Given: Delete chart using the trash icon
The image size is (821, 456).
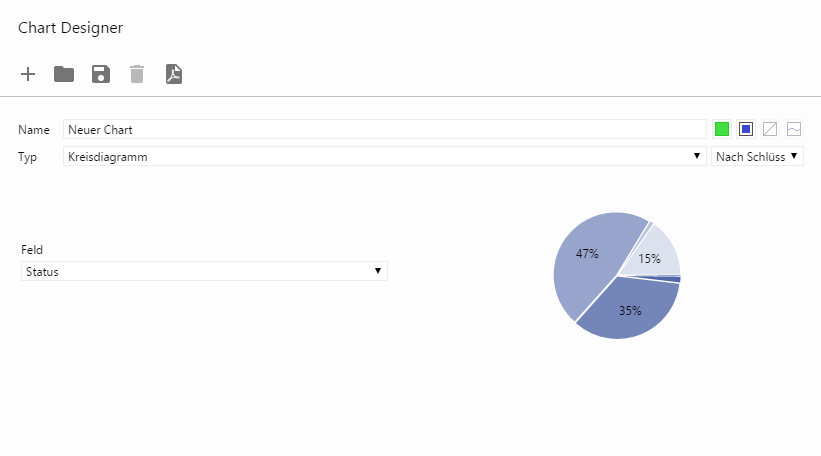Looking at the screenshot, I should tap(137, 74).
